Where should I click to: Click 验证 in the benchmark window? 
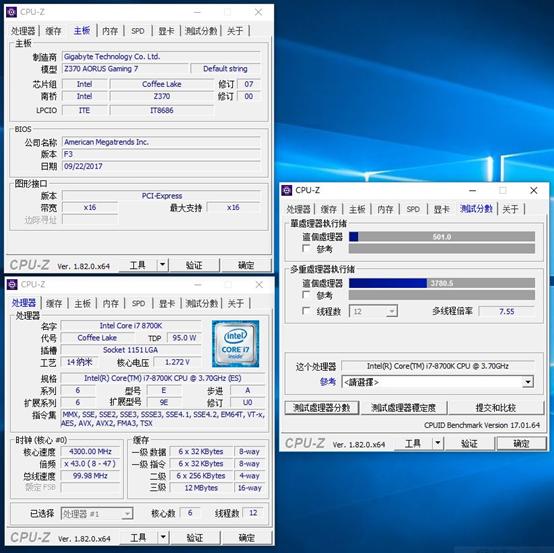469,443
